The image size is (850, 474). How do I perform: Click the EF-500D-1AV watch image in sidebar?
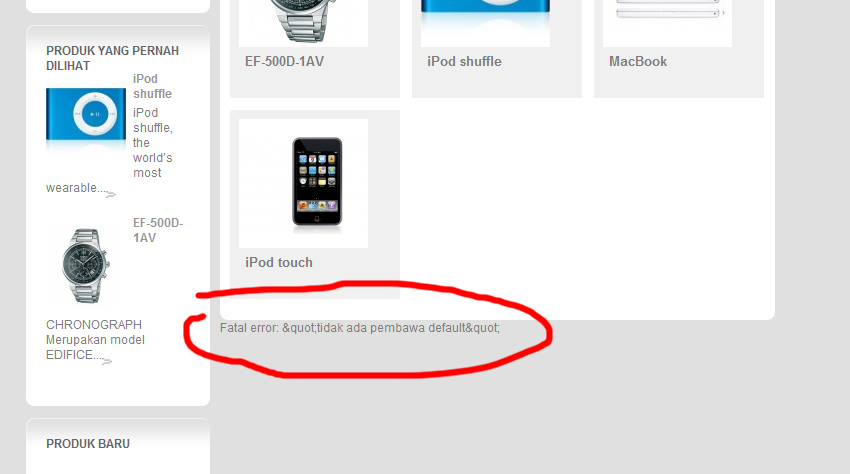[x=86, y=266]
